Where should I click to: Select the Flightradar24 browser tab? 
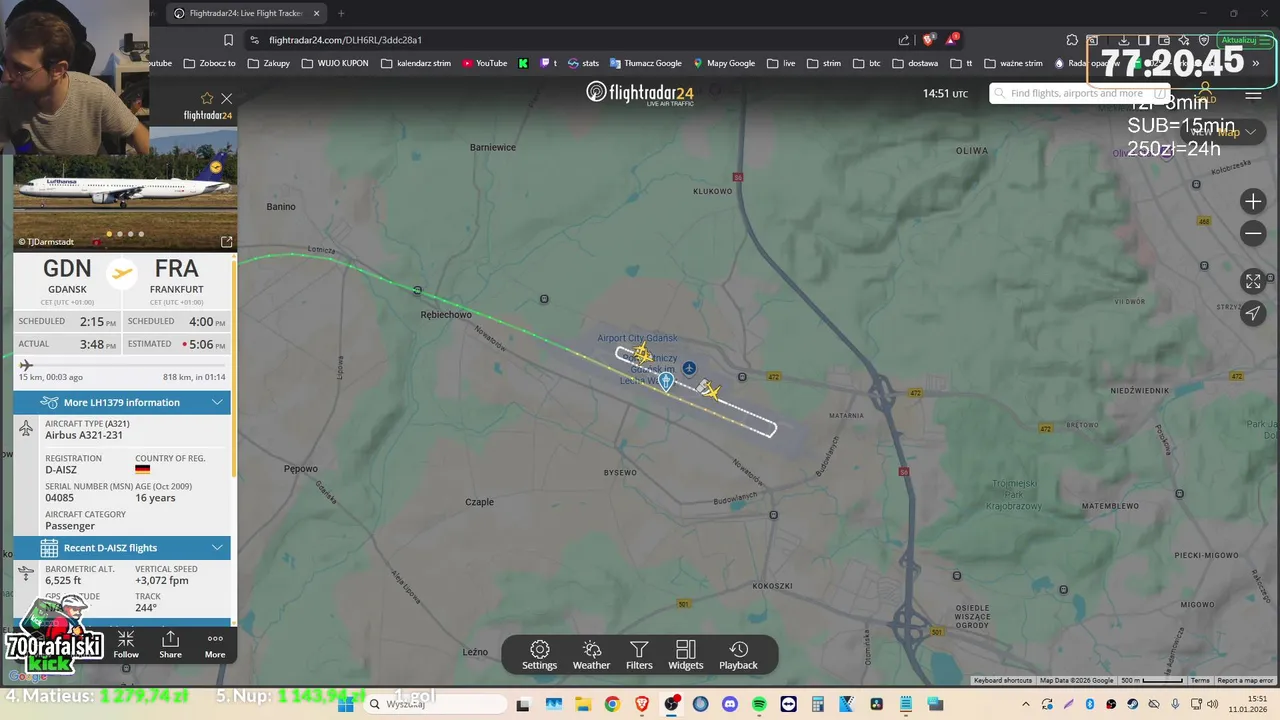[x=245, y=13]
